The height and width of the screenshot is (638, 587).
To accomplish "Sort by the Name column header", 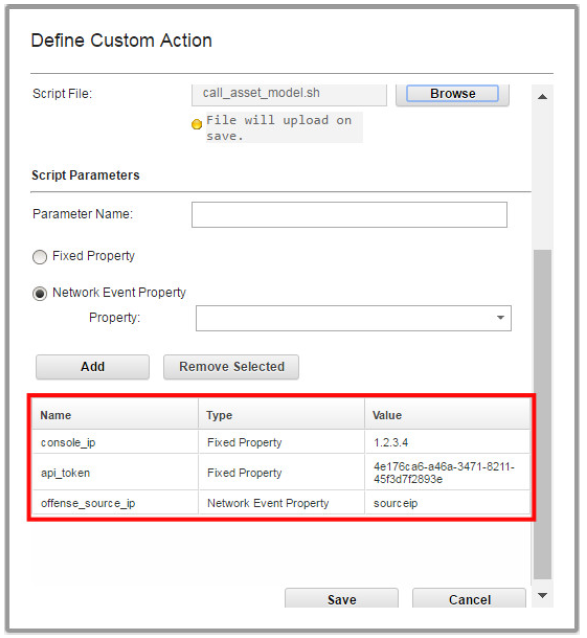I will [x=115, y=415].
